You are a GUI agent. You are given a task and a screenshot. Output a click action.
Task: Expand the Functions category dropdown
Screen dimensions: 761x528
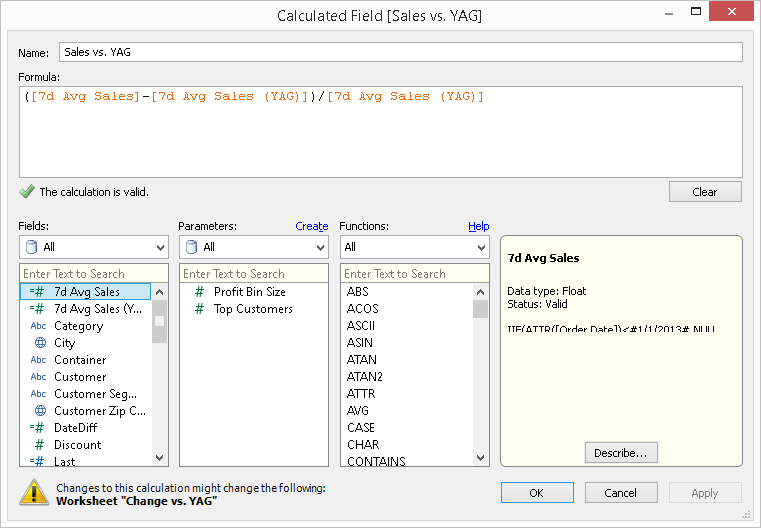coord(414,247)
